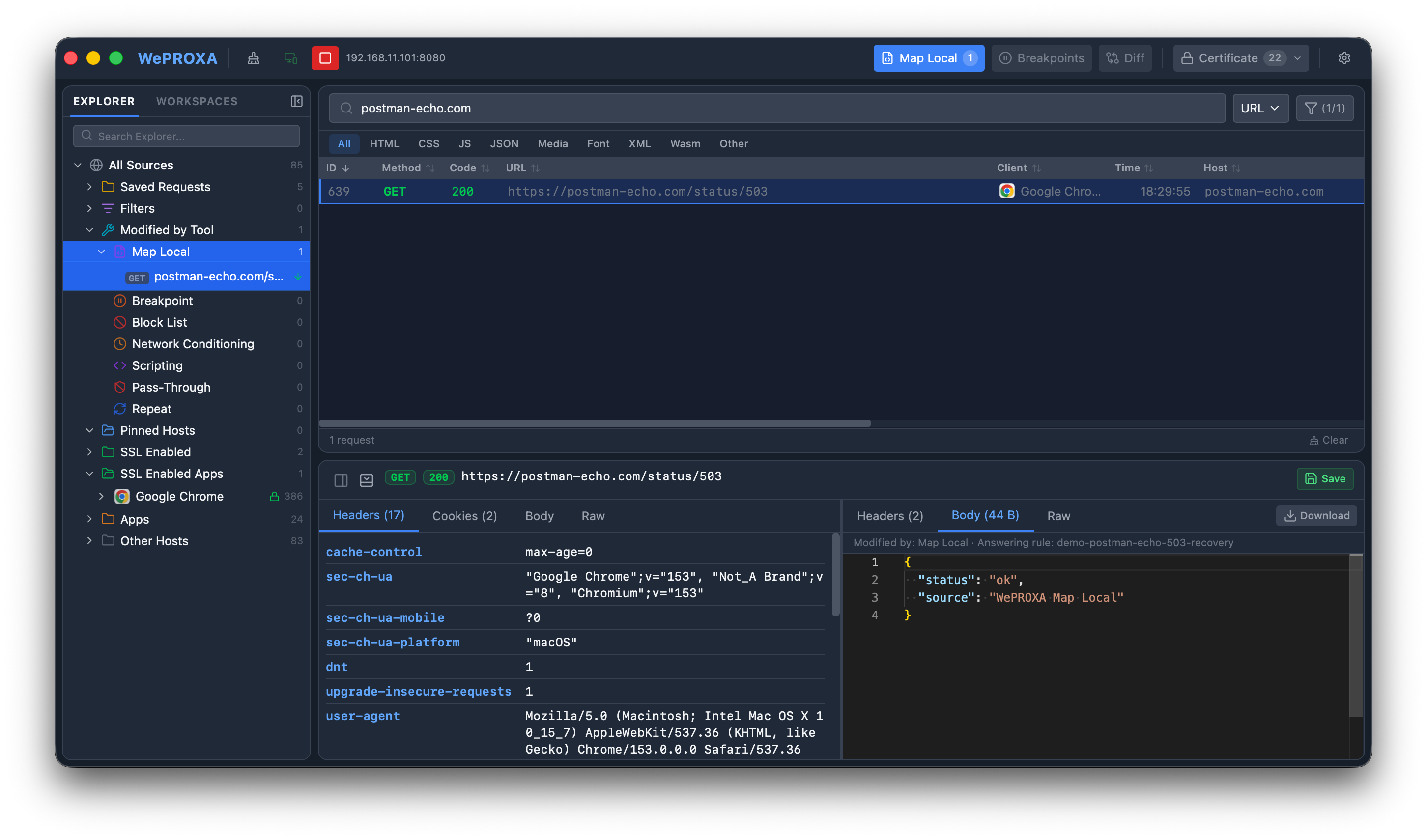Select the HTML content type filter
Viewport: 1427px width, 840px height.
click(x=384, y=144)
